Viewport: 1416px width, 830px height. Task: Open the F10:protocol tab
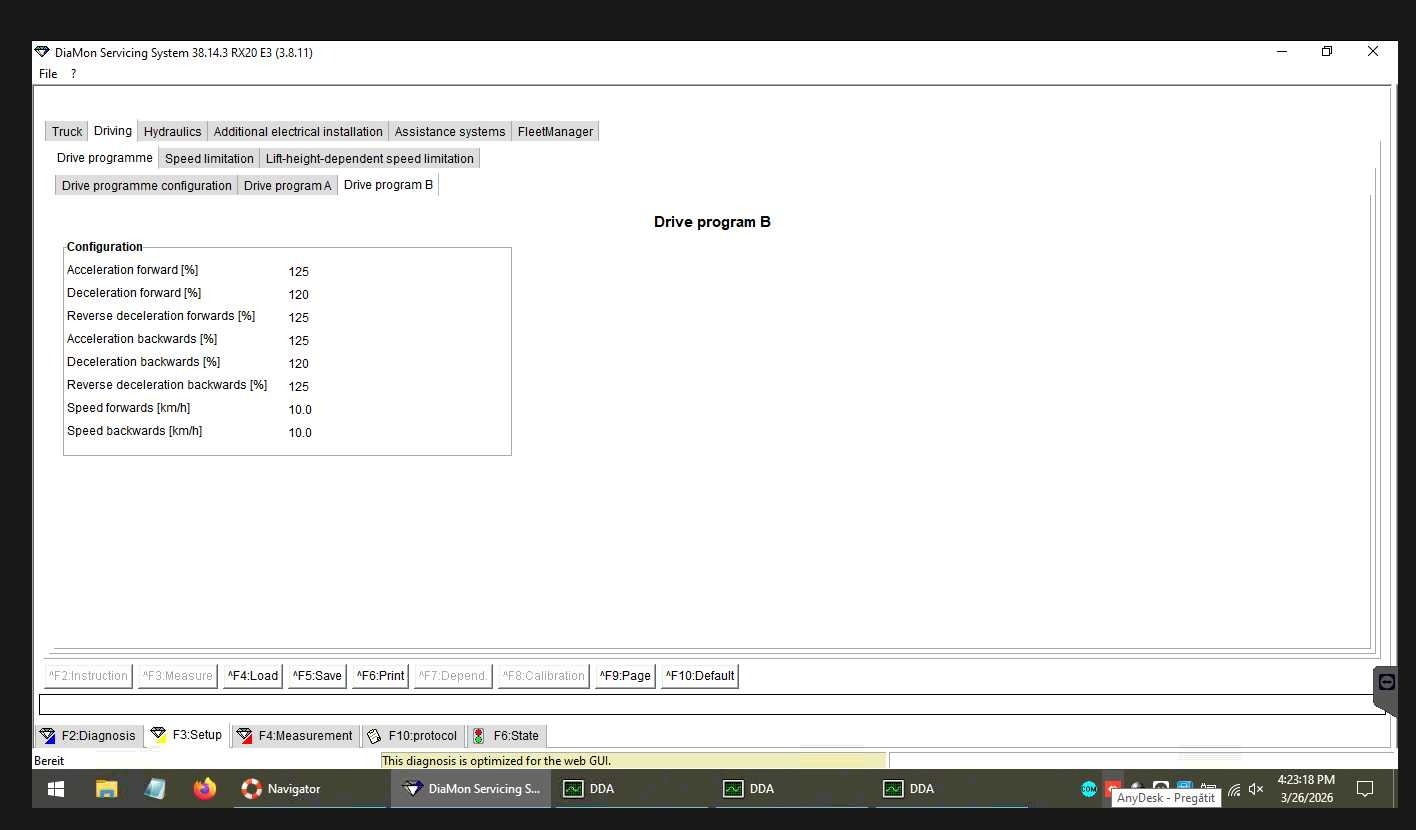[412, 735]
